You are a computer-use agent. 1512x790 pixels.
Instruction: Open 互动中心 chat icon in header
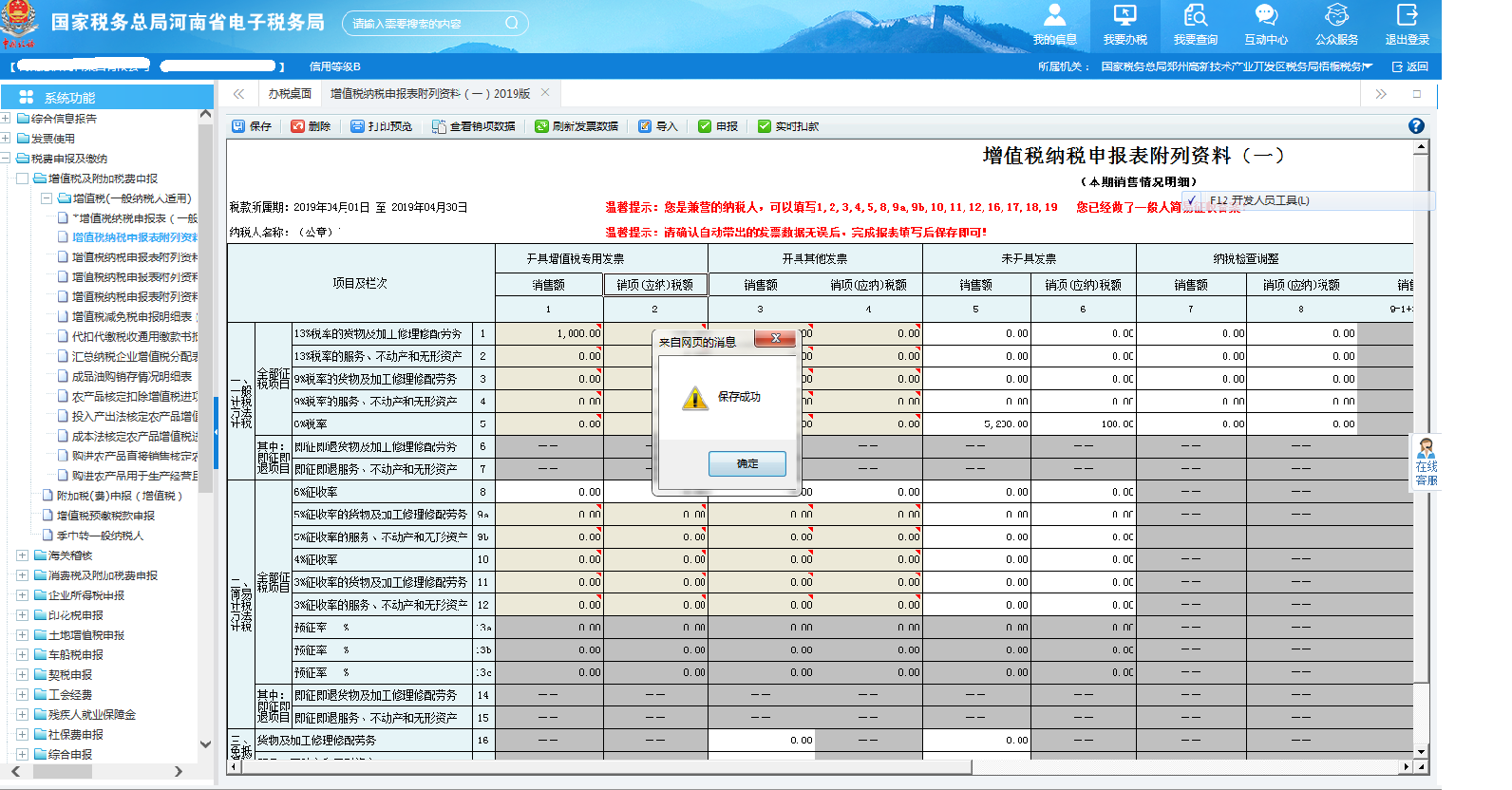tap(1265, 24)
